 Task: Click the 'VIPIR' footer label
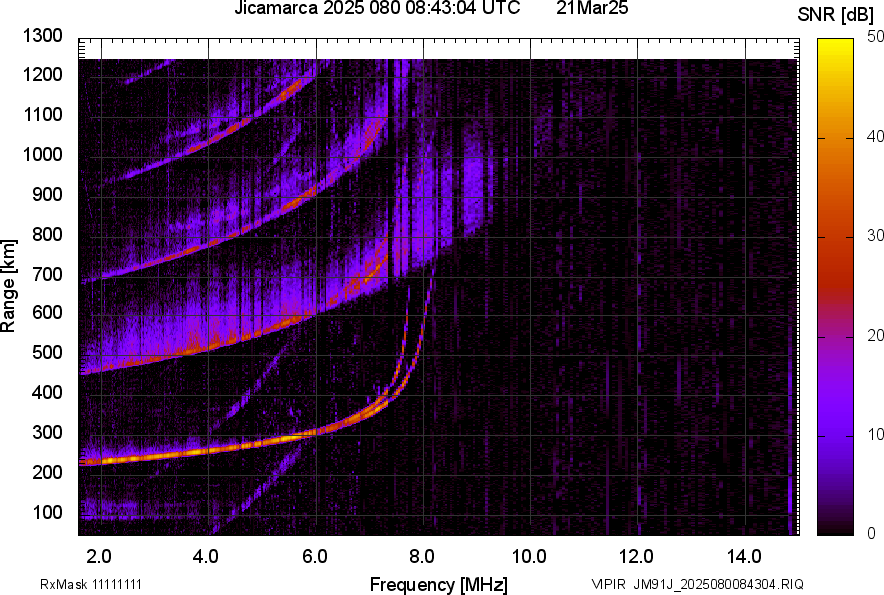point(608,584)
